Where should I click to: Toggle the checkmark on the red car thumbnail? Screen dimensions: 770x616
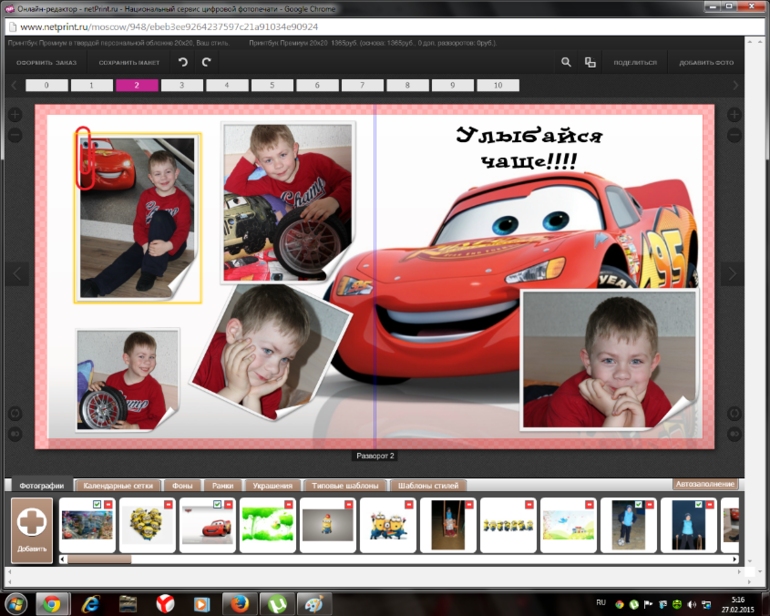pyautogui.click(x=216, y=505)
